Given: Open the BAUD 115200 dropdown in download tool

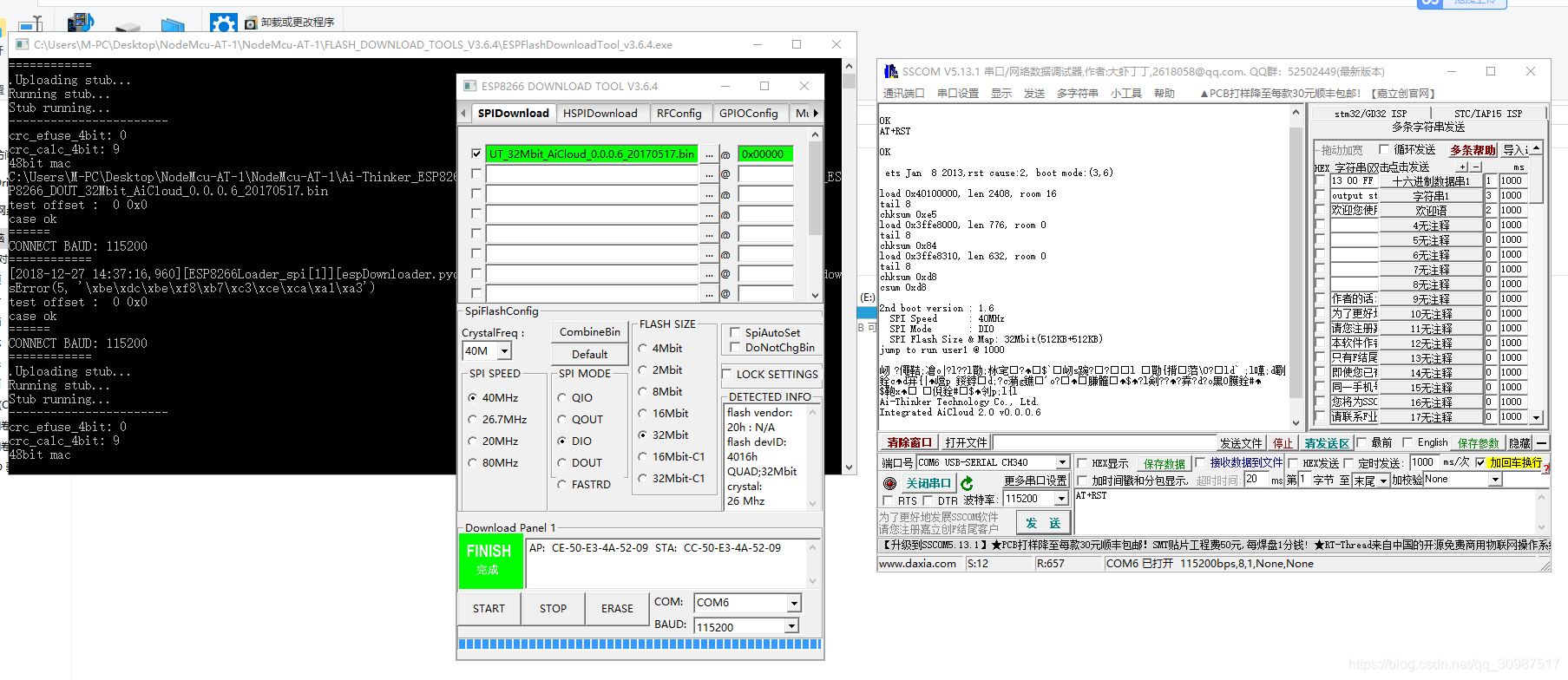Looking at the screenshot, I should (791, 626).
